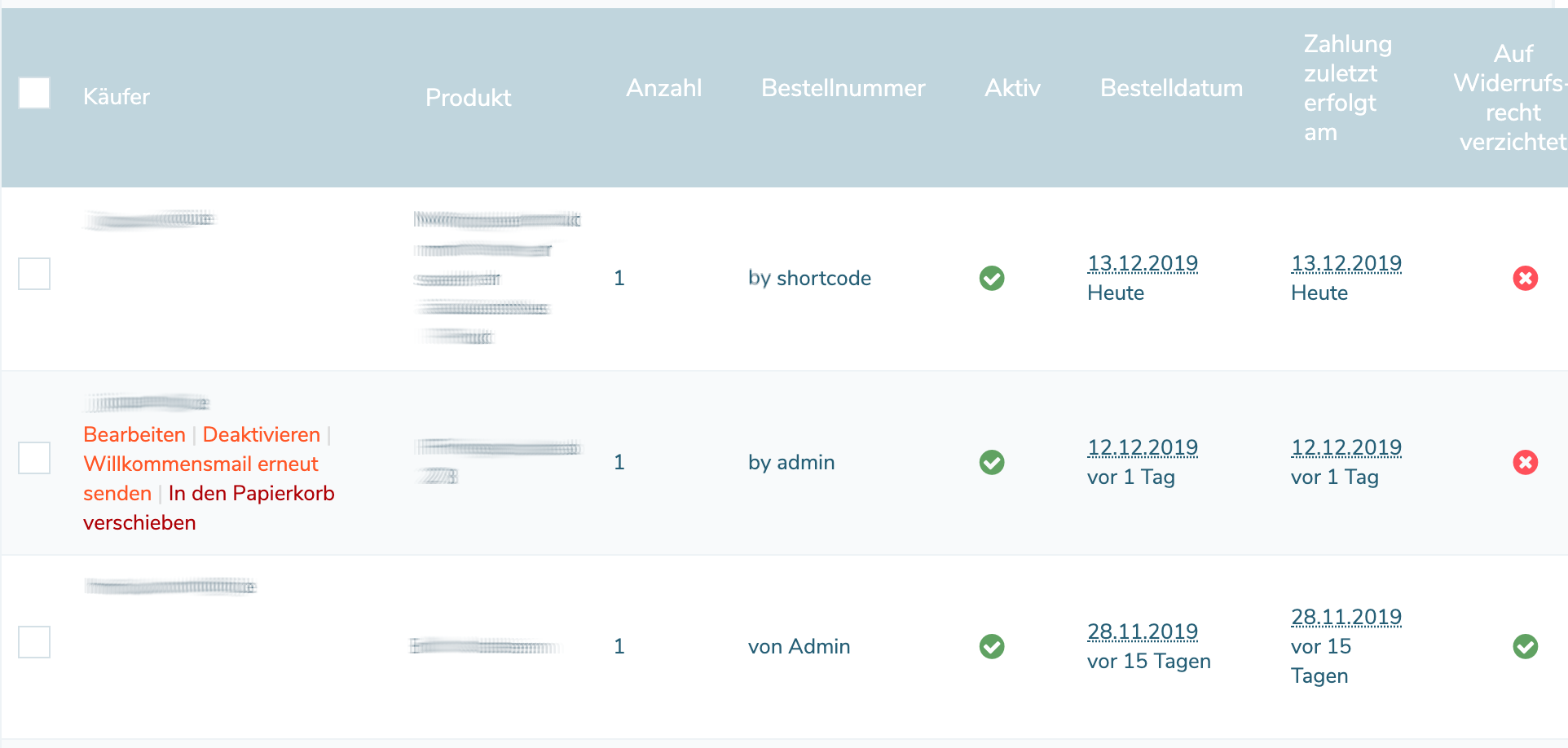Click the Bearbeiten link

tap(134, 434)
